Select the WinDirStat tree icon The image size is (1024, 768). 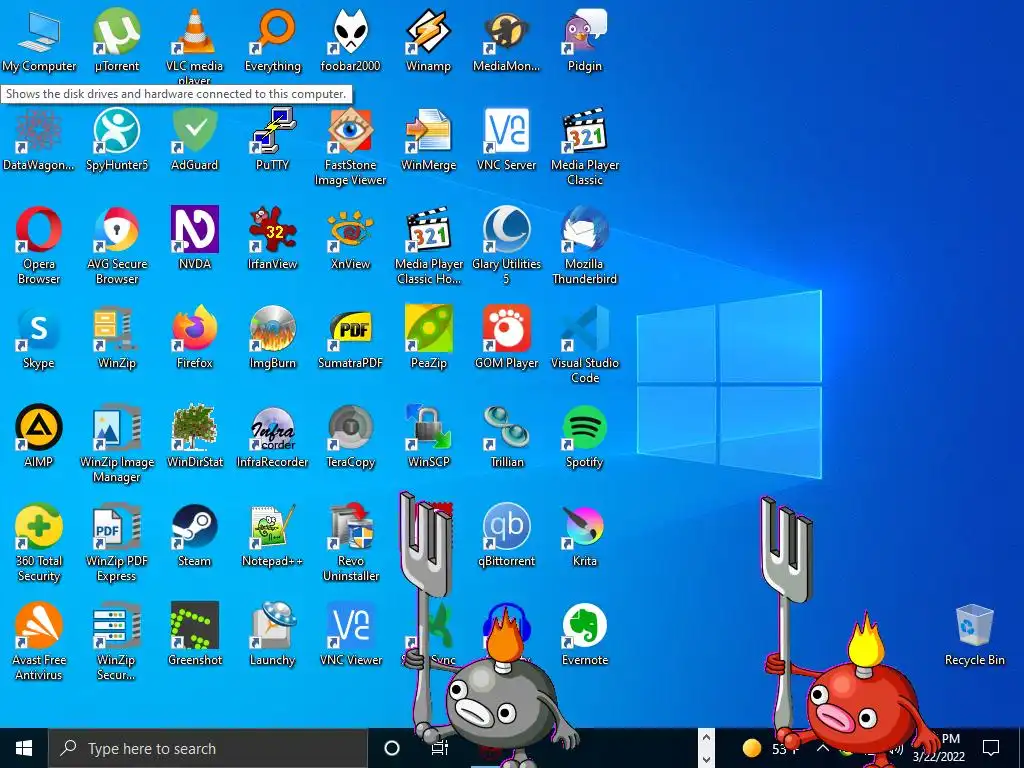(195, 428)
